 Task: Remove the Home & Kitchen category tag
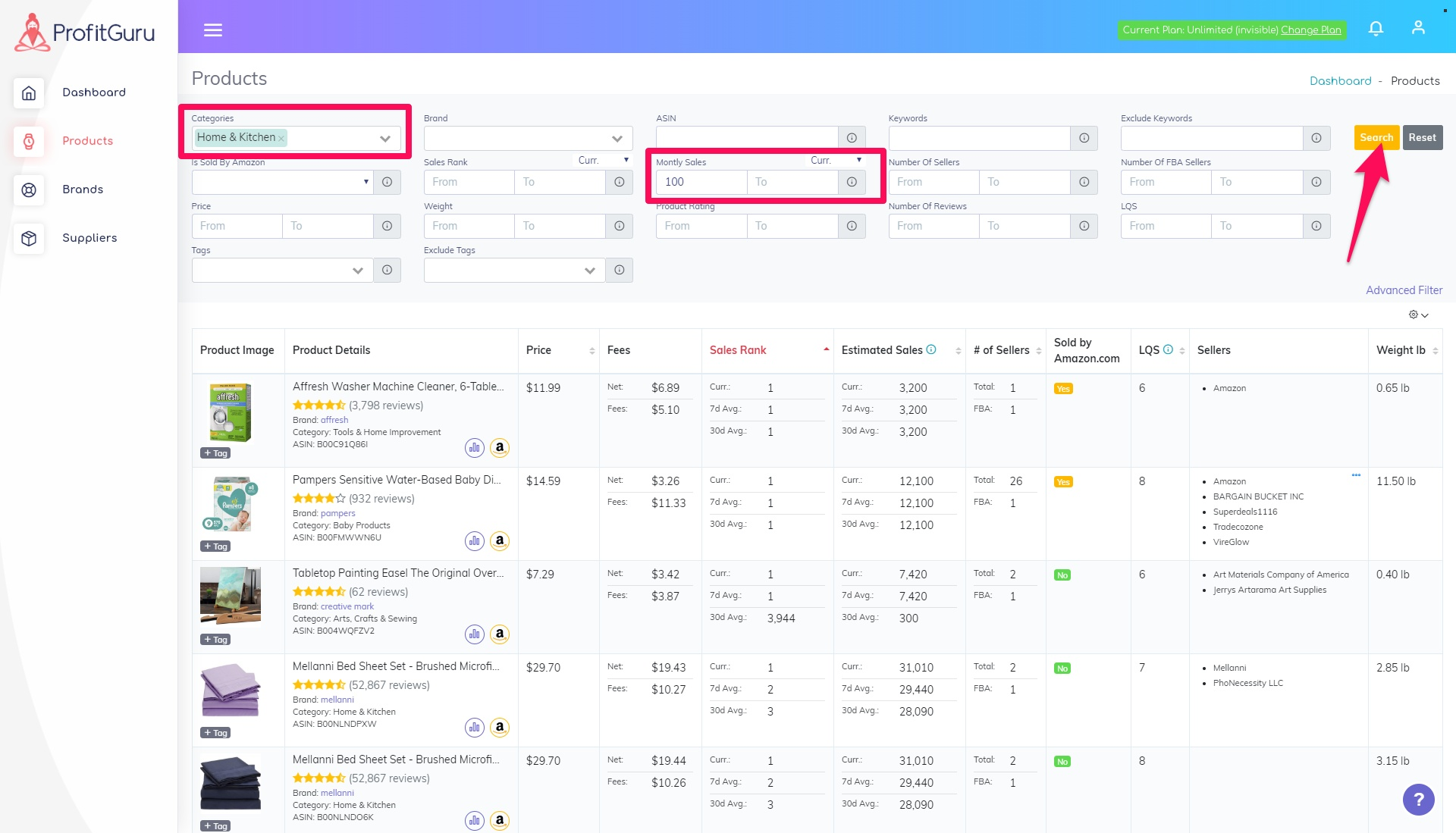tap(281, 138)
